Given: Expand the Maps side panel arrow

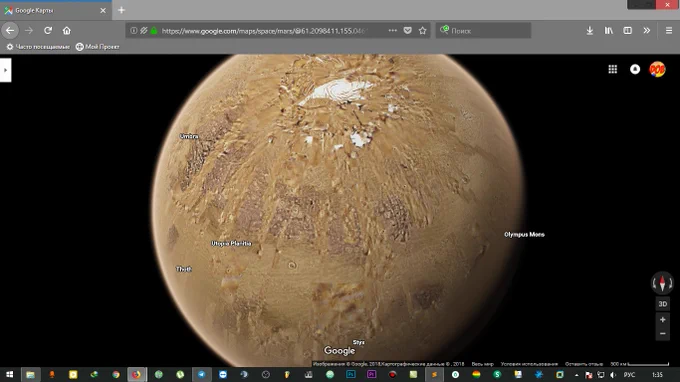Looking at the screenshot, I should tap(5, 70).
